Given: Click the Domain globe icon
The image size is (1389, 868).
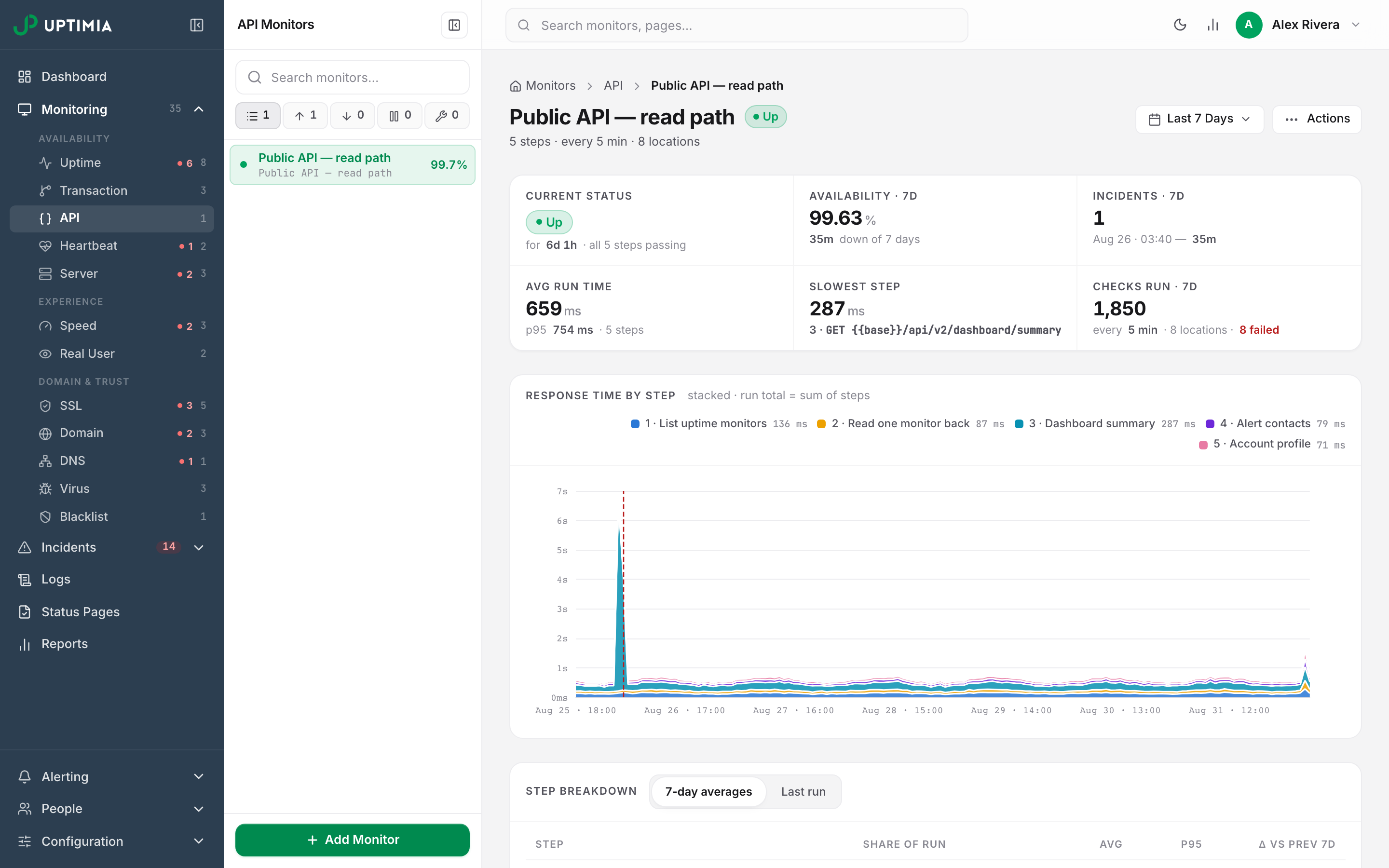Looking at the screenshot, I should (x=45, y=434).
